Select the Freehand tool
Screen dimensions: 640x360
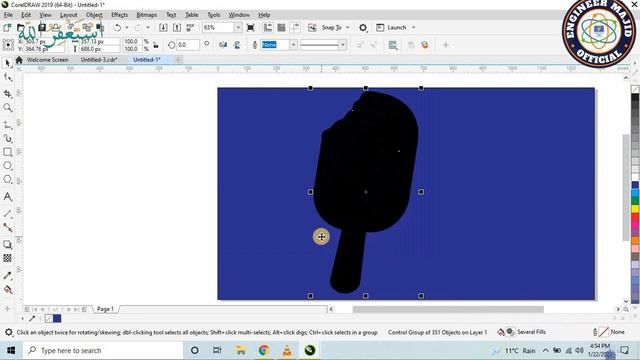tap(7, 125)
